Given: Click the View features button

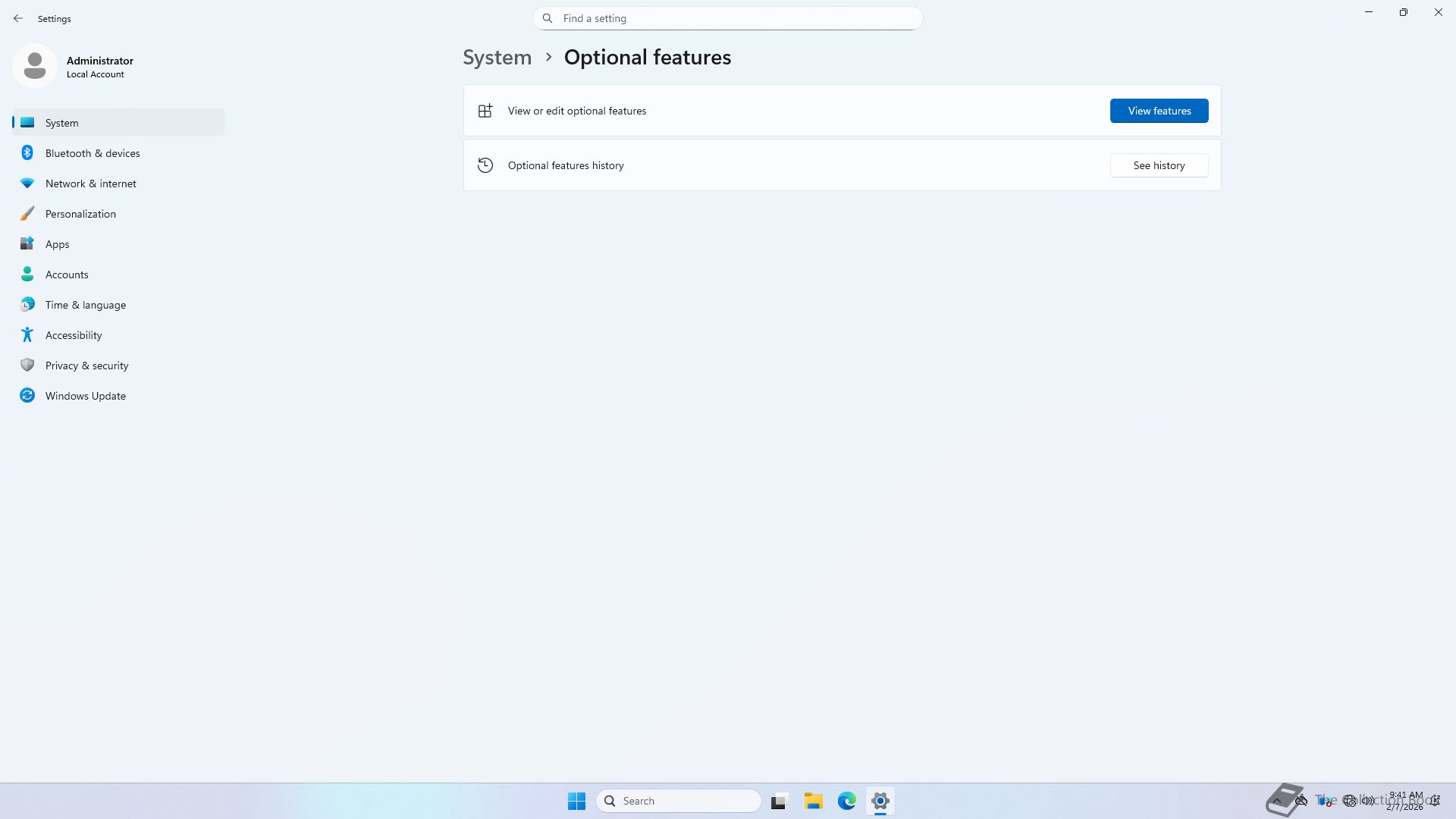Looking at the screenshot, I should pyautogui.click(x=1159, y=111).
